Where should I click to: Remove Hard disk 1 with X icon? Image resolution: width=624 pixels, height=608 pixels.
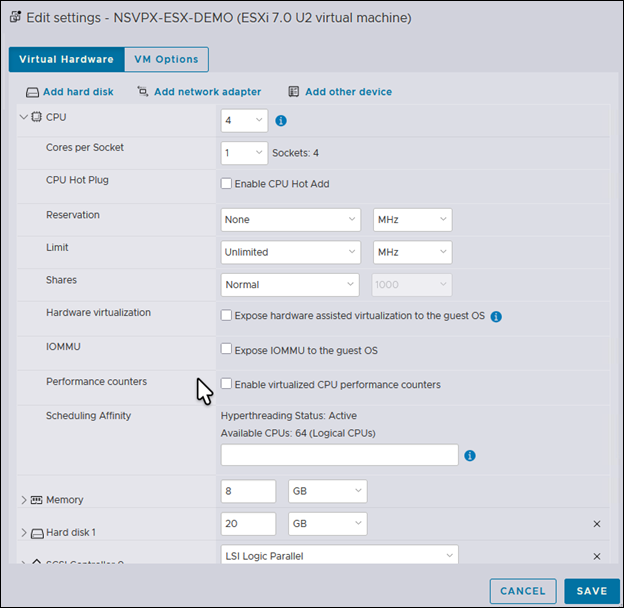click(x=597, y=524)
